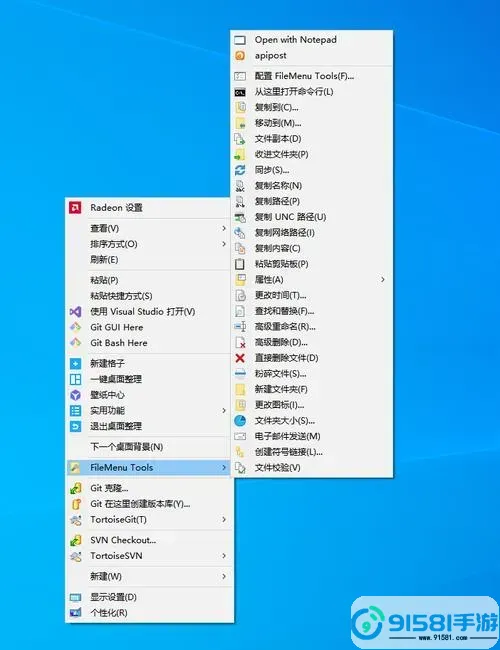This screenshot has width=500, height=650.
Task: Click the red X 直接删除文件 icon
Action: (240, 358)
